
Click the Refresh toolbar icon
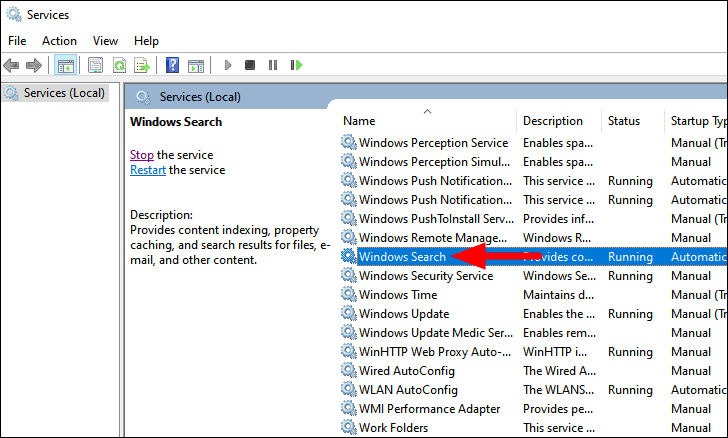coord(119,65)
